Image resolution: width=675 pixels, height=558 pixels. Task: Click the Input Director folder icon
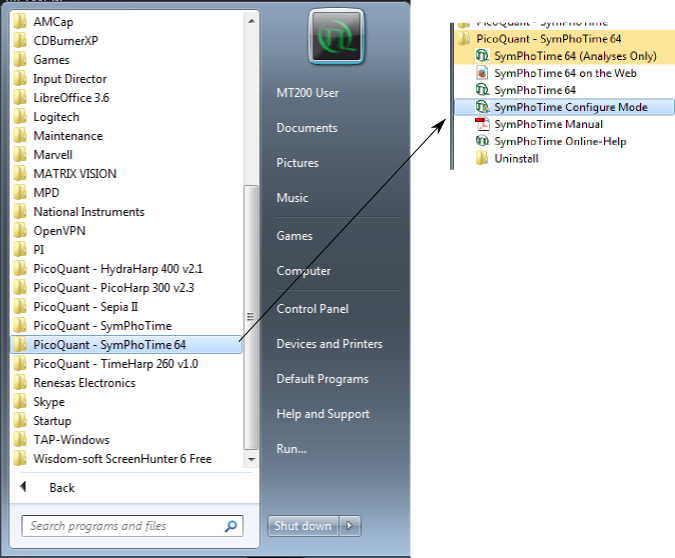[20, 78]
